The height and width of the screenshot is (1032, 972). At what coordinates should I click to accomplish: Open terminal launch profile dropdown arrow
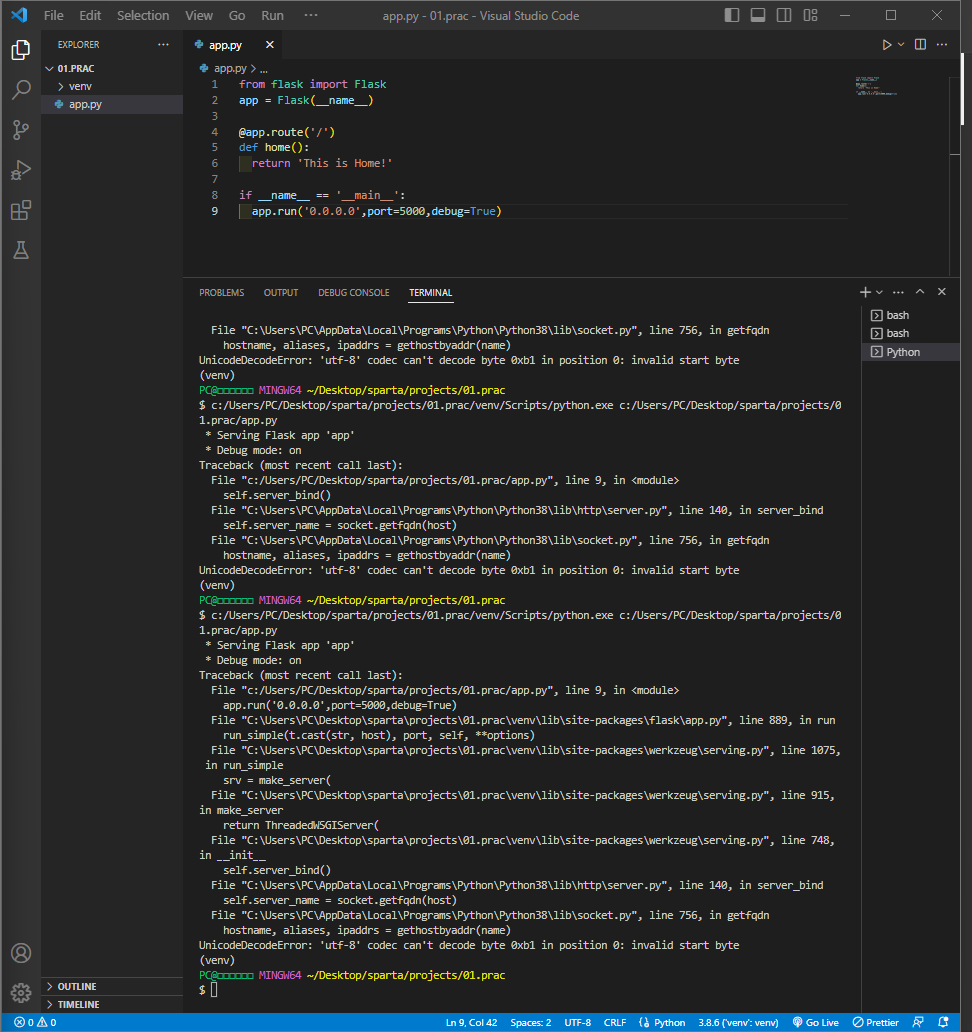879,292
